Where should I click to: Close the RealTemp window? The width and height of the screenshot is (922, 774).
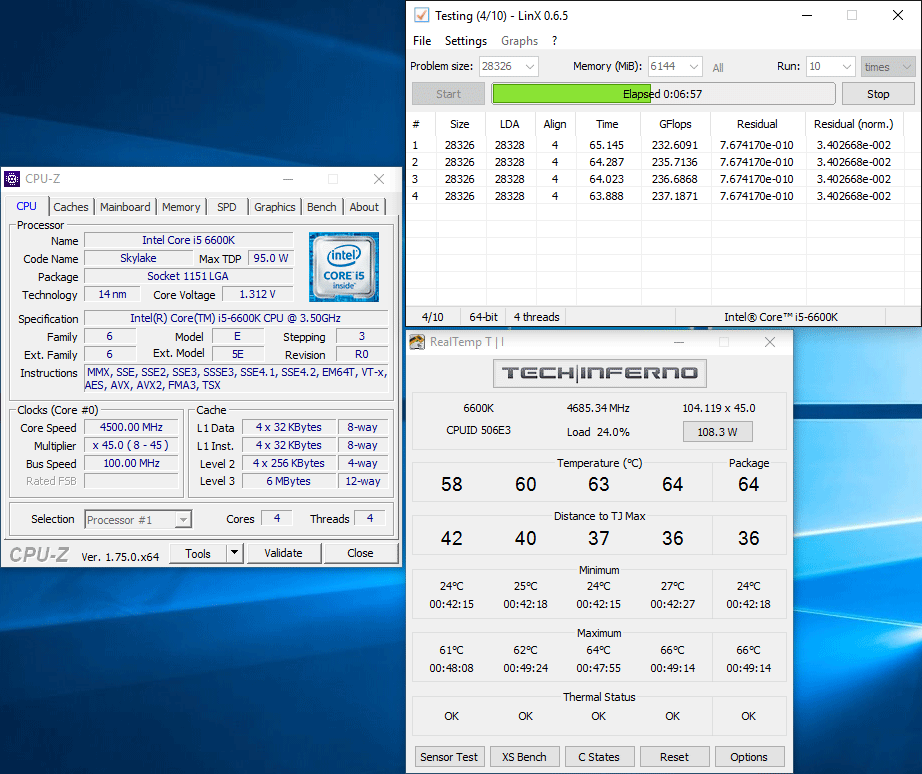(x=770, y=342)
